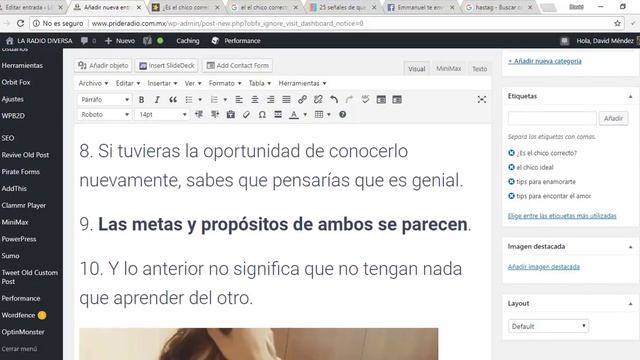Toggle distraction-free fullscreen editor
Viewport: 640px width, 360px height.
[482, 100]
